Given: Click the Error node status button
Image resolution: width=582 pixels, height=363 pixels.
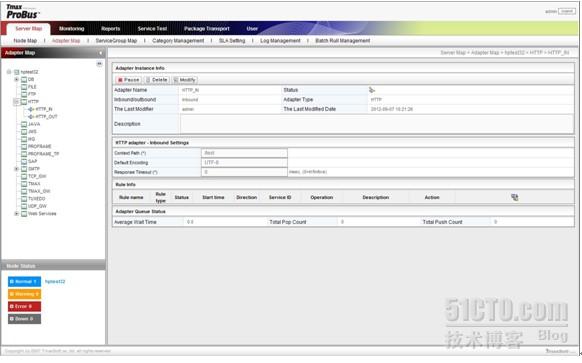Looking at the screenshot, I should pyautogui.click(x=24, y=307).
